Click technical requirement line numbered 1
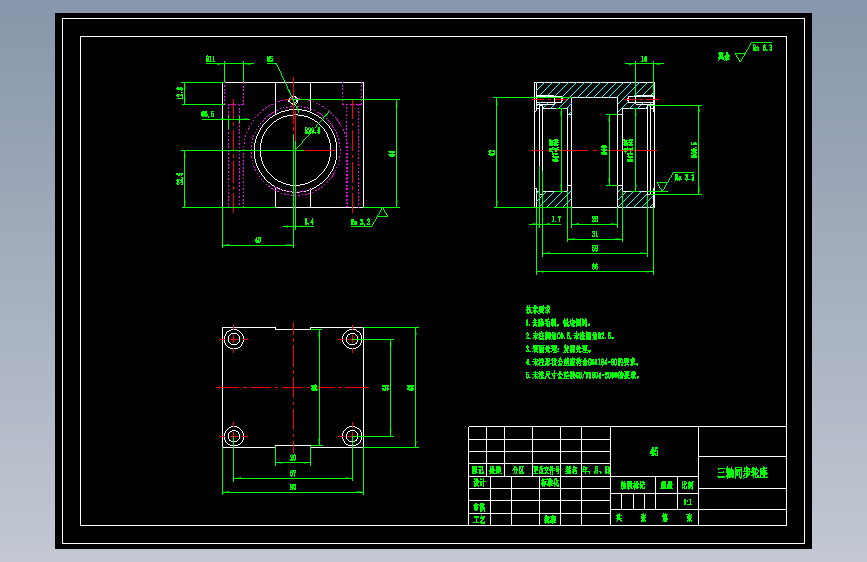The height and width of the screenshot is (562, 867). 558,322
